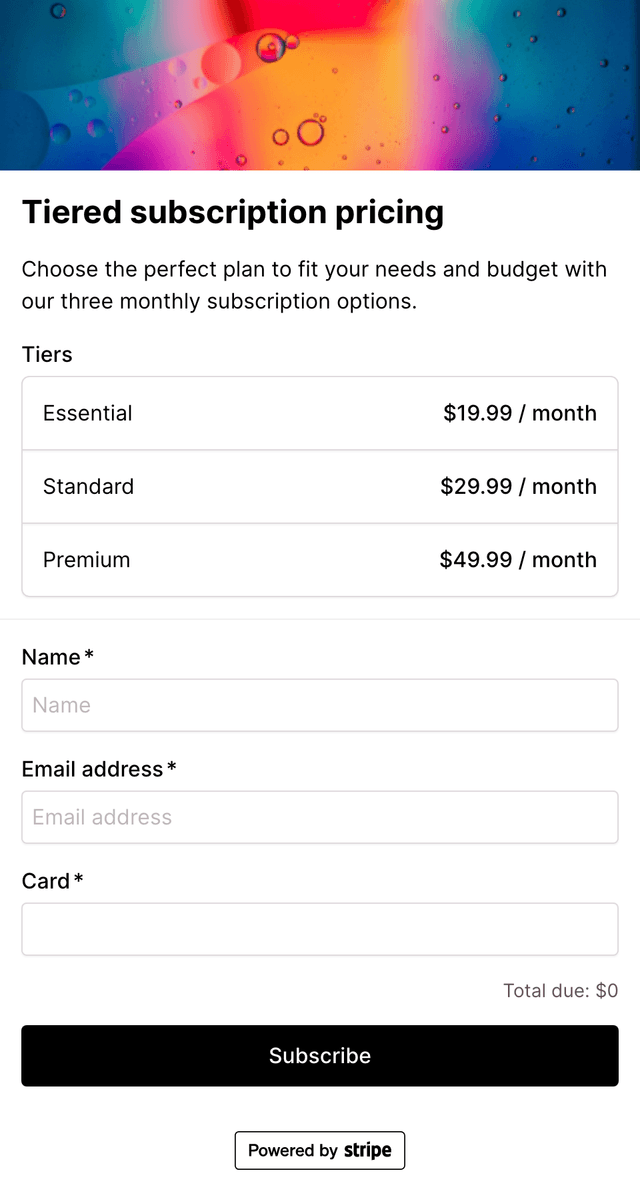Screen dimensions: 640x1193
Task: Click the Subscribe button
Action: 320,1055
